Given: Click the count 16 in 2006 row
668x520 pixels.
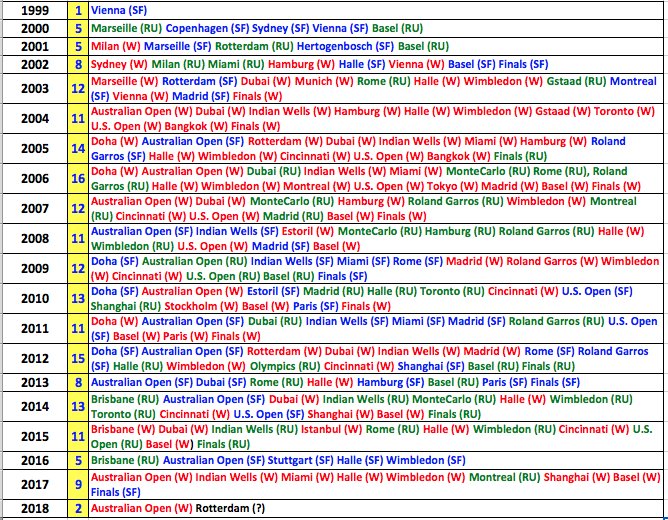Looking at the screenshot, I should coord(78,178).
